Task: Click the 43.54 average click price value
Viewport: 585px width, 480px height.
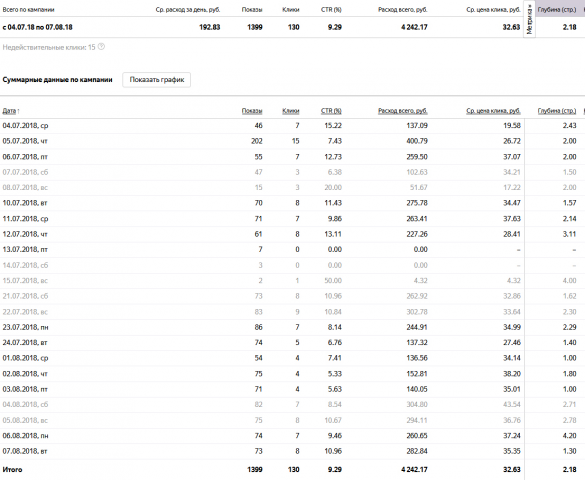Action: coord(512,405)
